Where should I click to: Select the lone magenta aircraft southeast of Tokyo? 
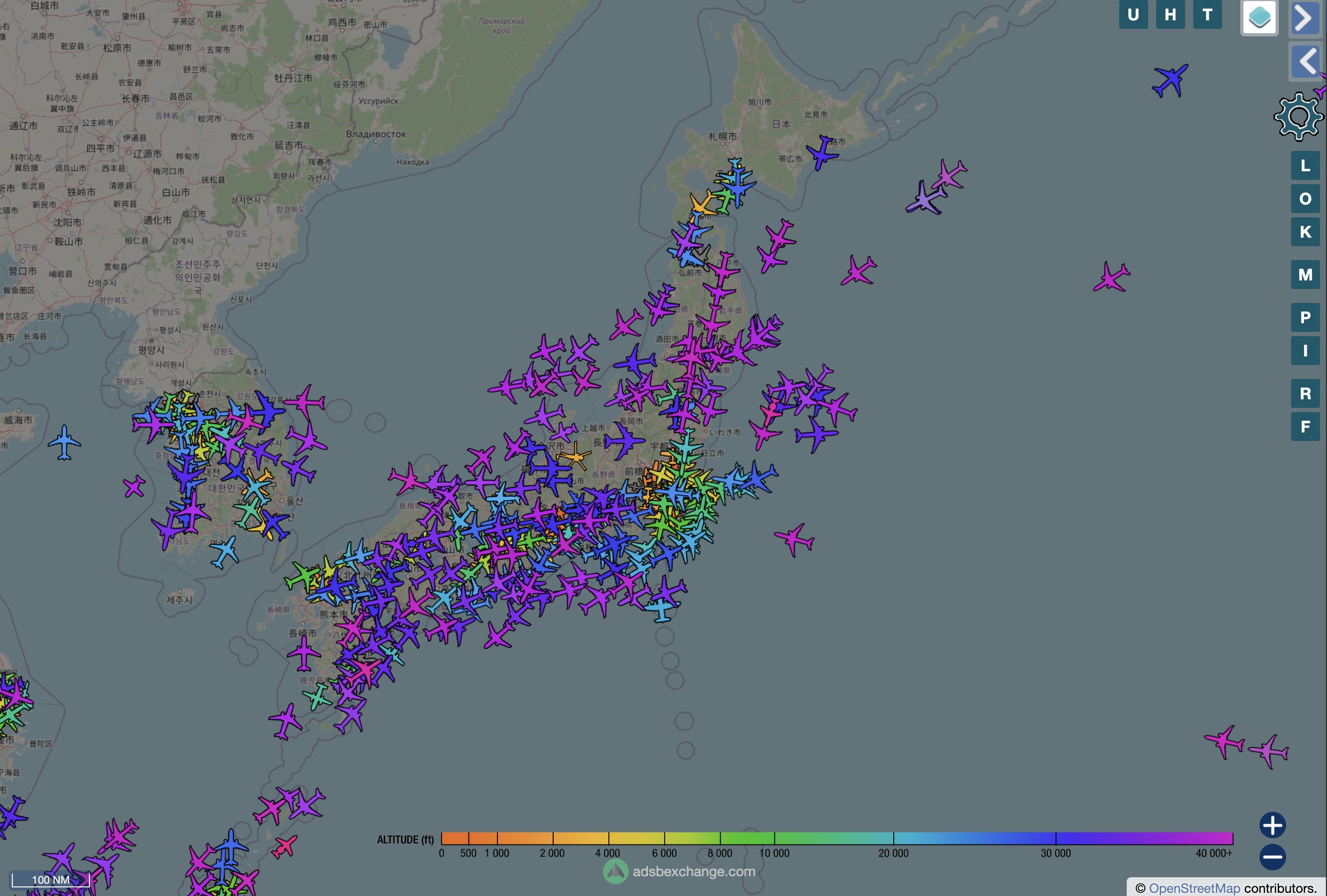pos(794,539)
